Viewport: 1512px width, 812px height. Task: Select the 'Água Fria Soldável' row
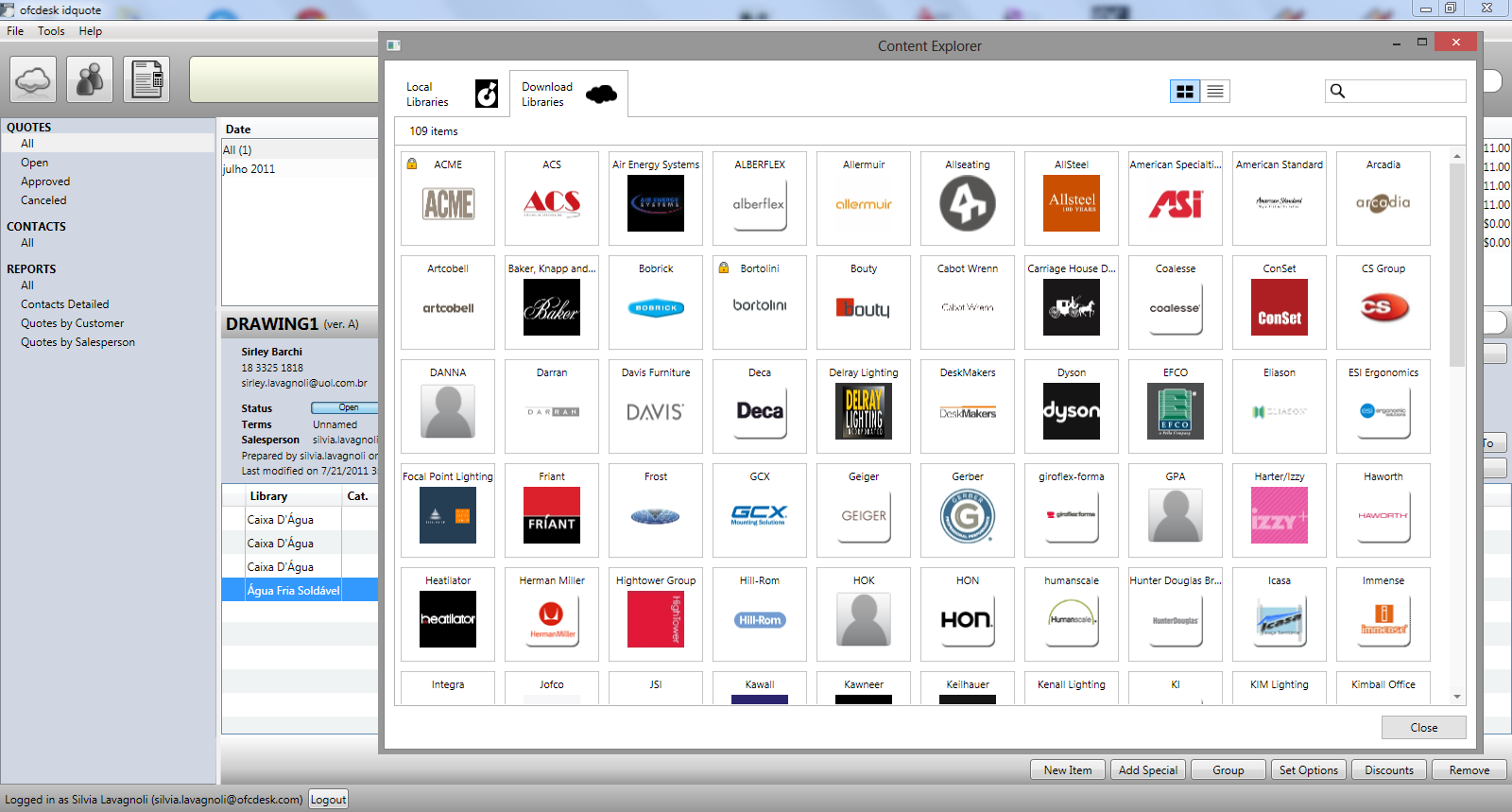300,590
